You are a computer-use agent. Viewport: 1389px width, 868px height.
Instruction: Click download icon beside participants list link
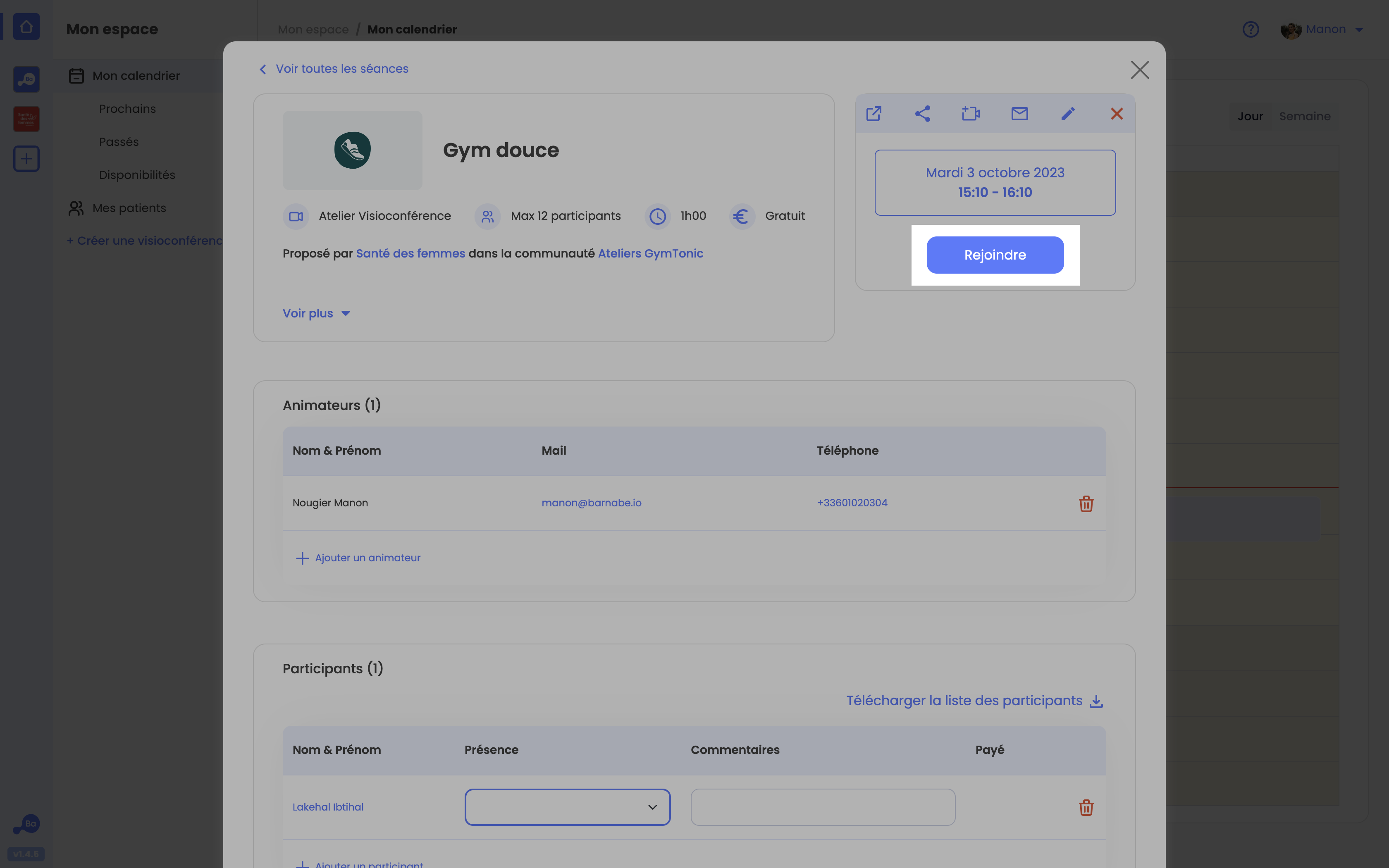tap(1096, 701)
